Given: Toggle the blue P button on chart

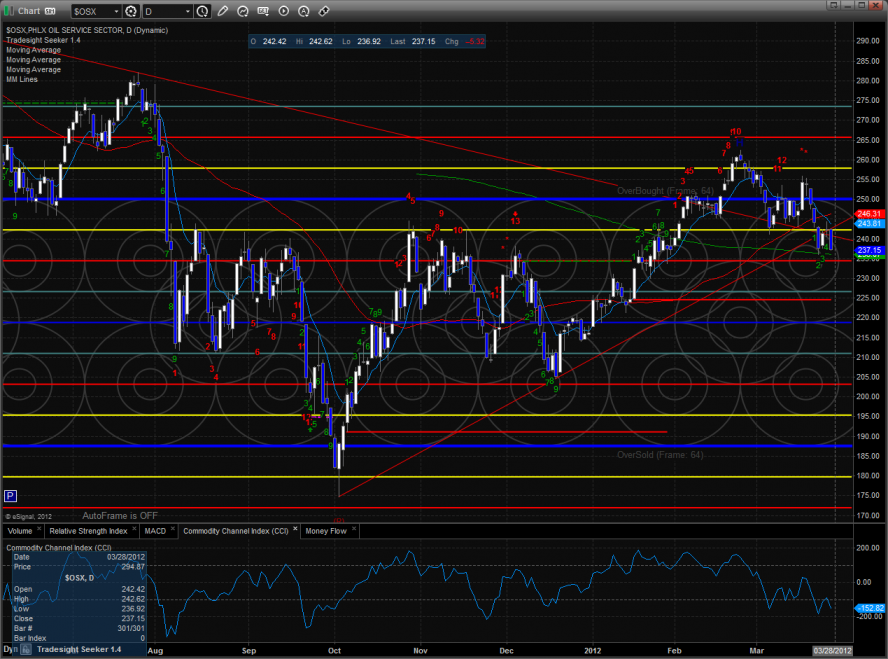Looking at the screenshot, I should (10, 495).
